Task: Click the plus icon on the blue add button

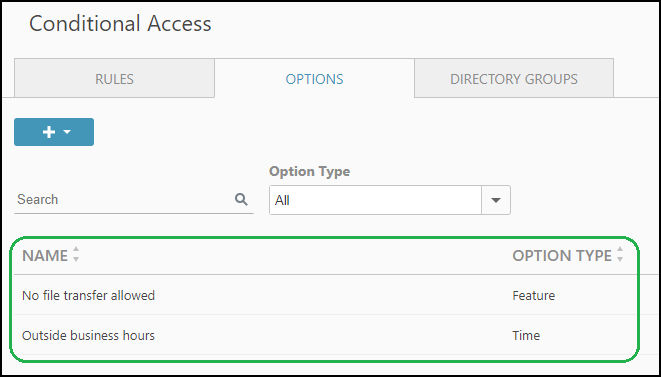Action: (49, 132)
